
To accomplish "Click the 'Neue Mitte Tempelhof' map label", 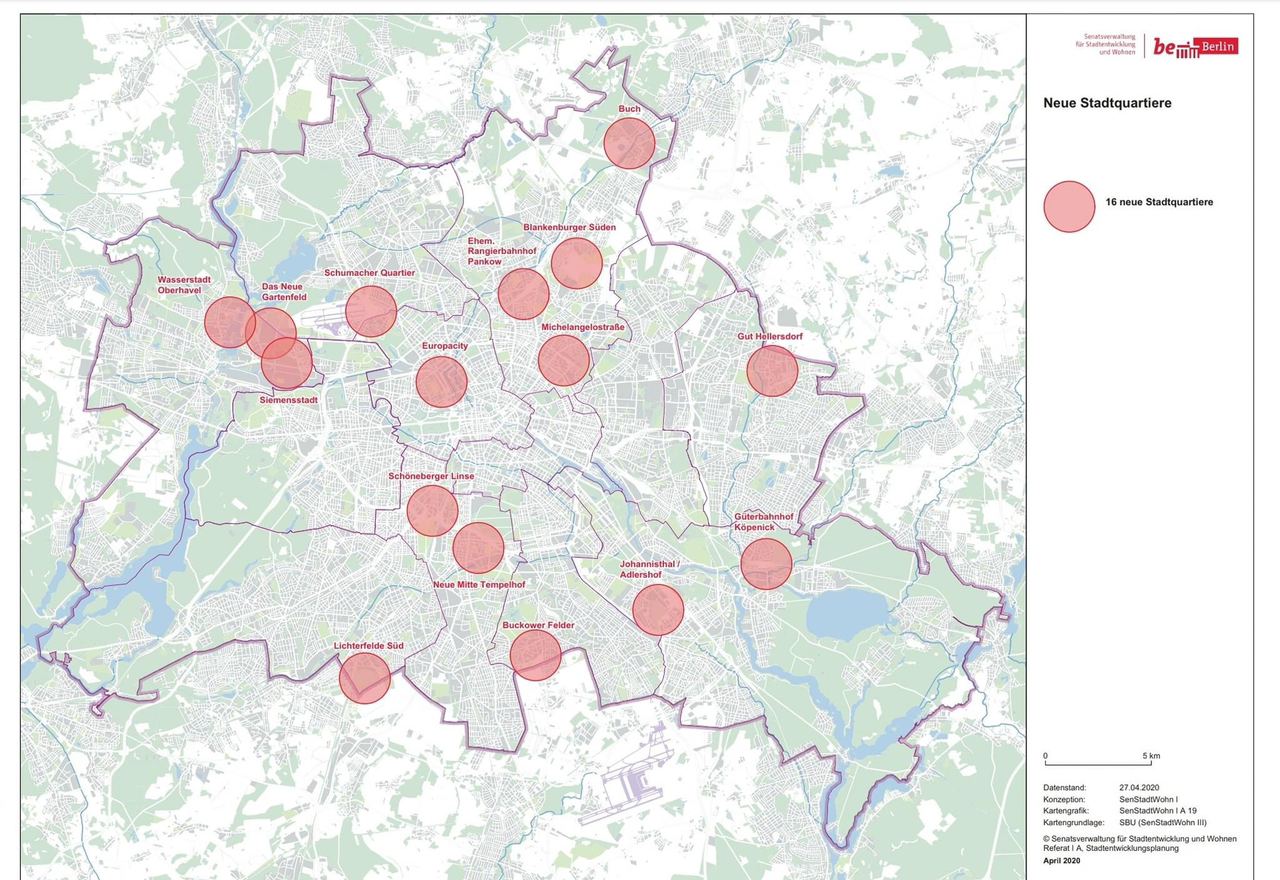I will [478, 583].
